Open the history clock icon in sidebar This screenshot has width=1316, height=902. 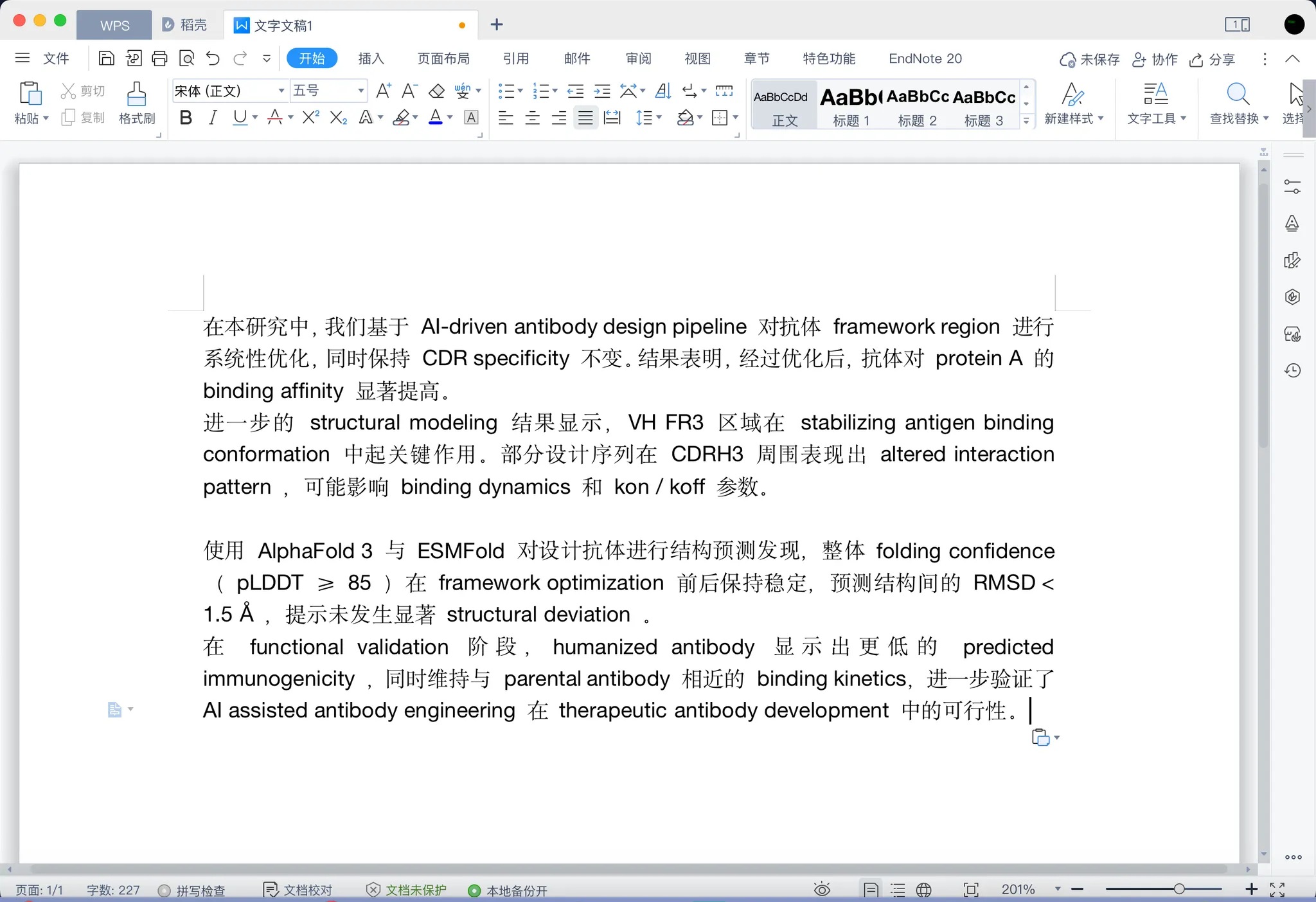(1292, 370)
